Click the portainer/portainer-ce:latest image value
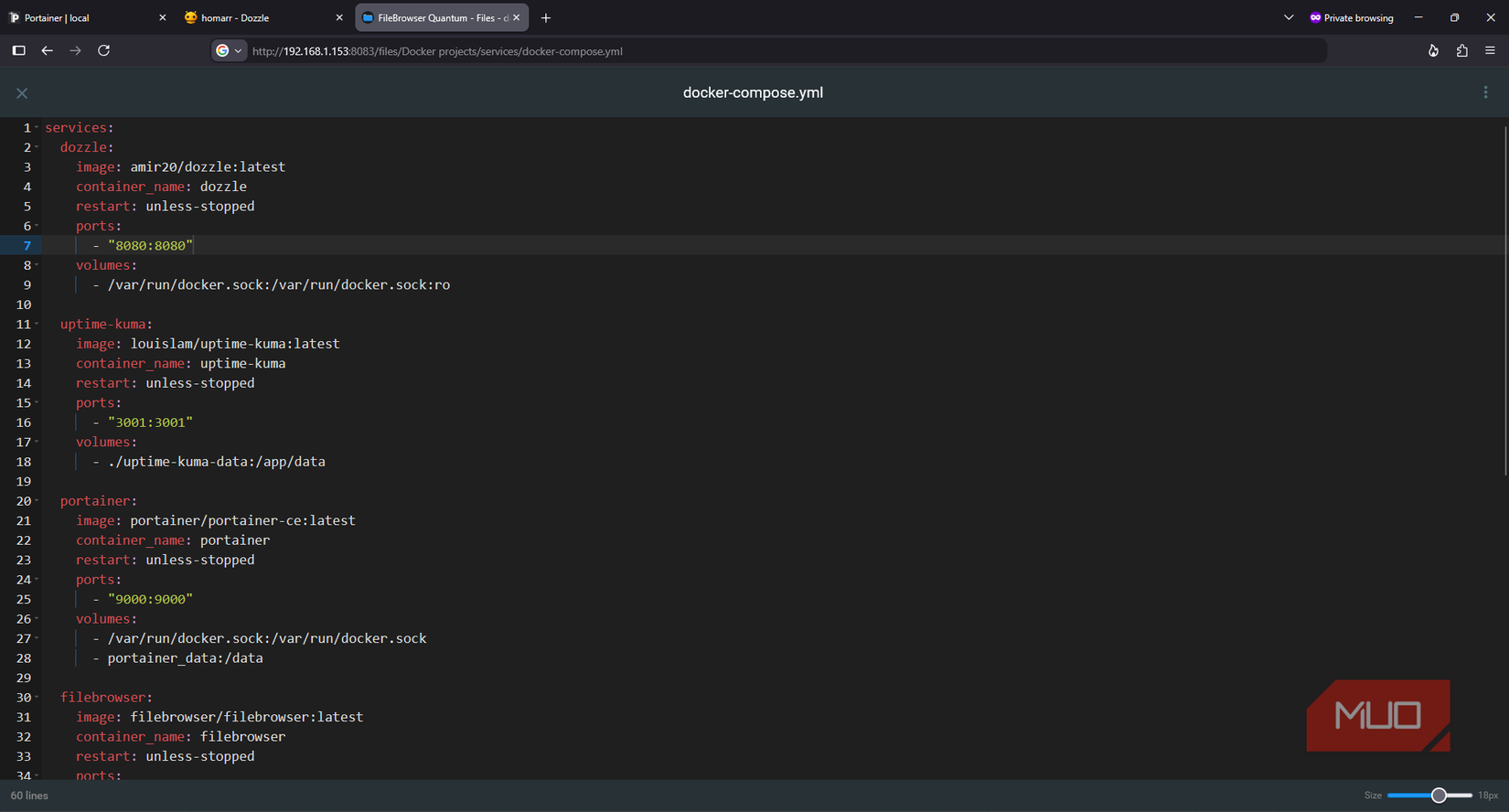The image size is (1509, 812). pos(242,520)
